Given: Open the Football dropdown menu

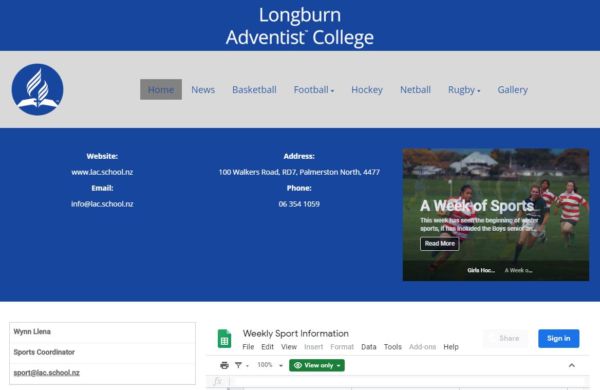Looking at the screenshot, I should pos(314,90).
